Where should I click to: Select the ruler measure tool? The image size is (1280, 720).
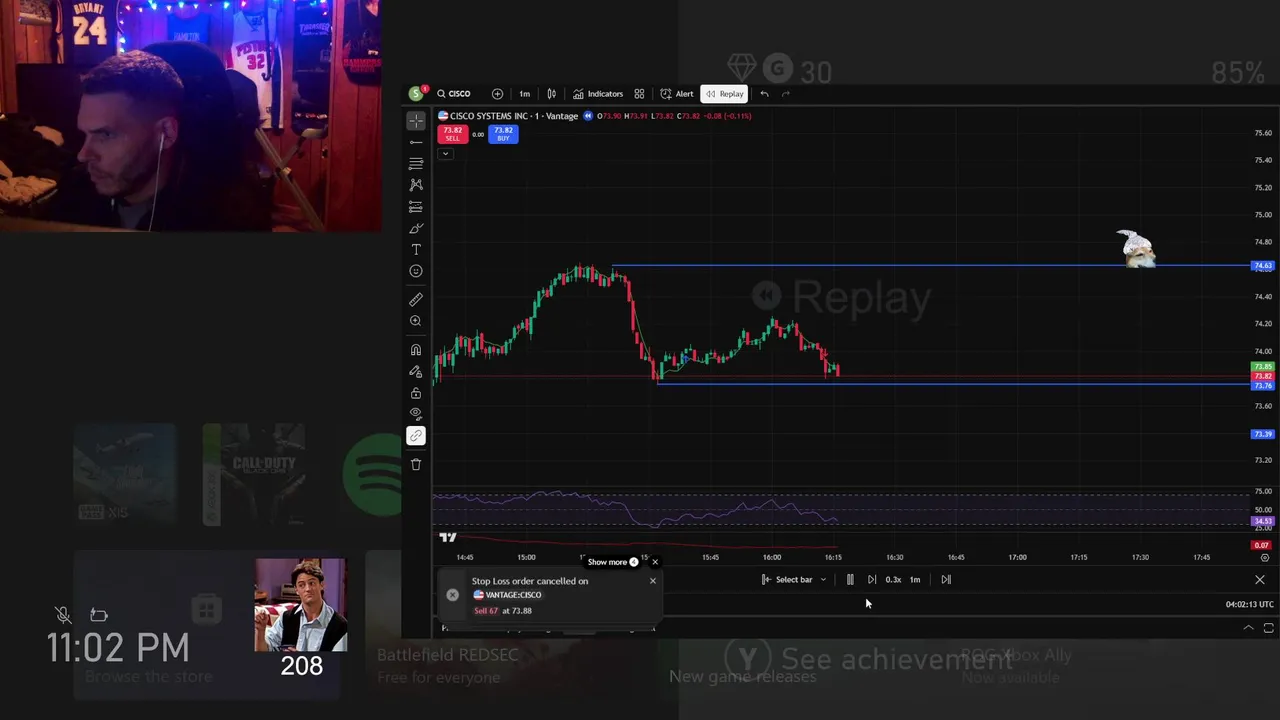tap(416, 300)
